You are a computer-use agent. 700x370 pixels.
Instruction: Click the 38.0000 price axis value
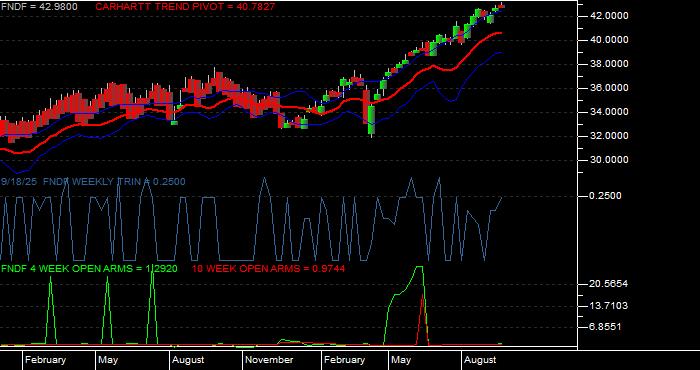(x=609, y=64)
